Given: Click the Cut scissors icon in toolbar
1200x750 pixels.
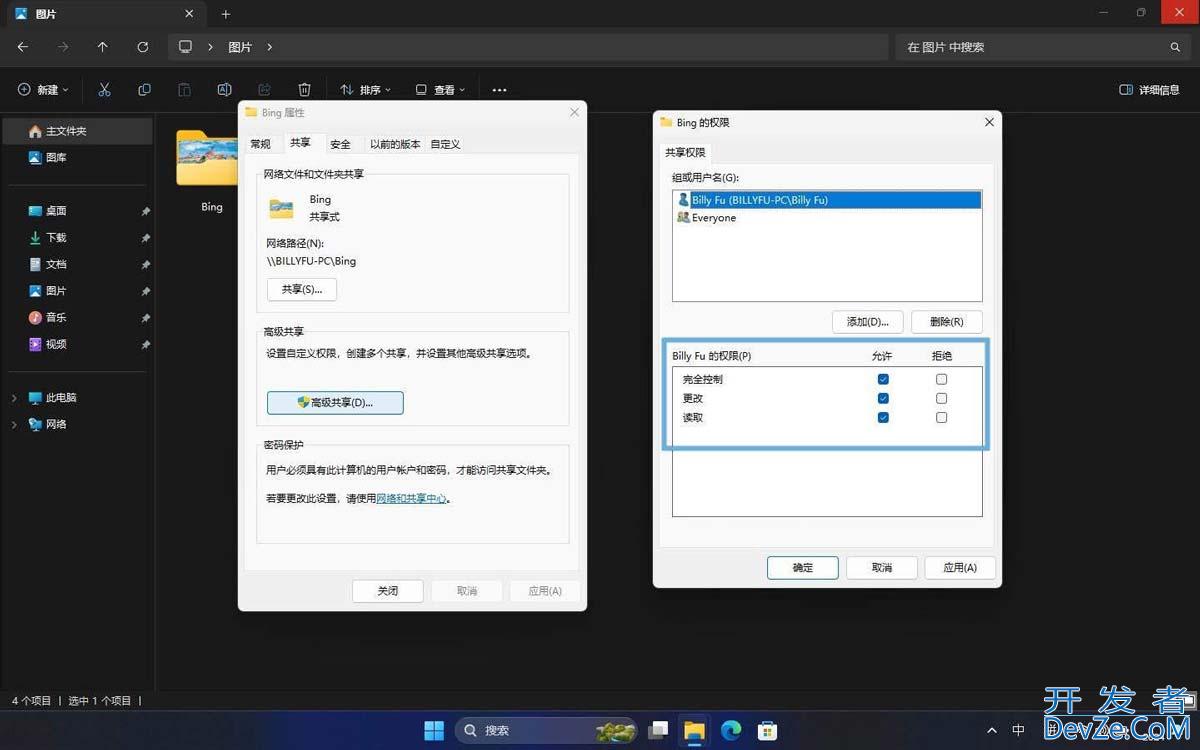Looking at the screenshot, I should click(104, 90).
